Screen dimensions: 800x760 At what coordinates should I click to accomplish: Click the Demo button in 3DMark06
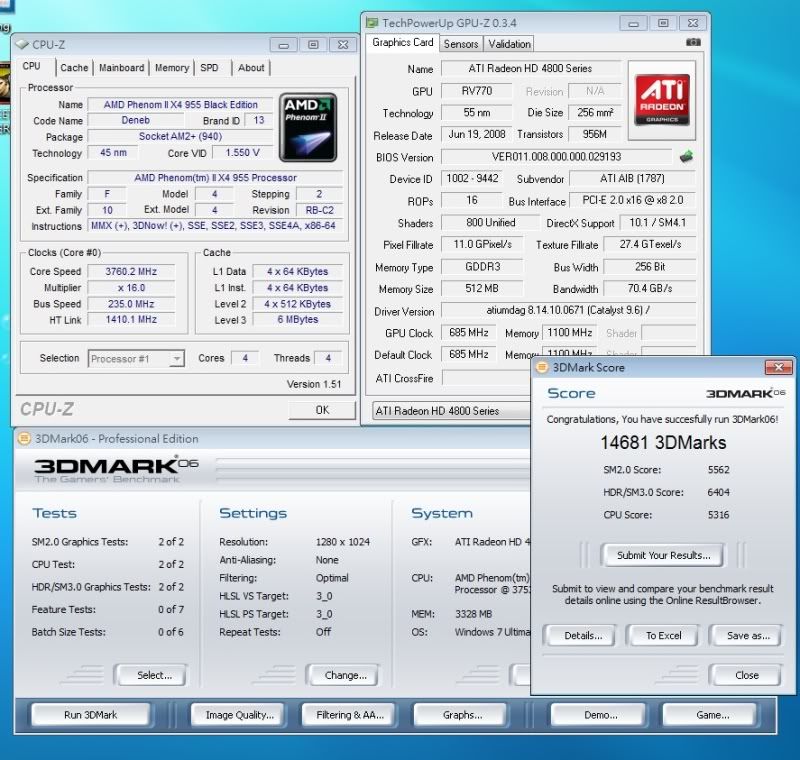[600, 715]
